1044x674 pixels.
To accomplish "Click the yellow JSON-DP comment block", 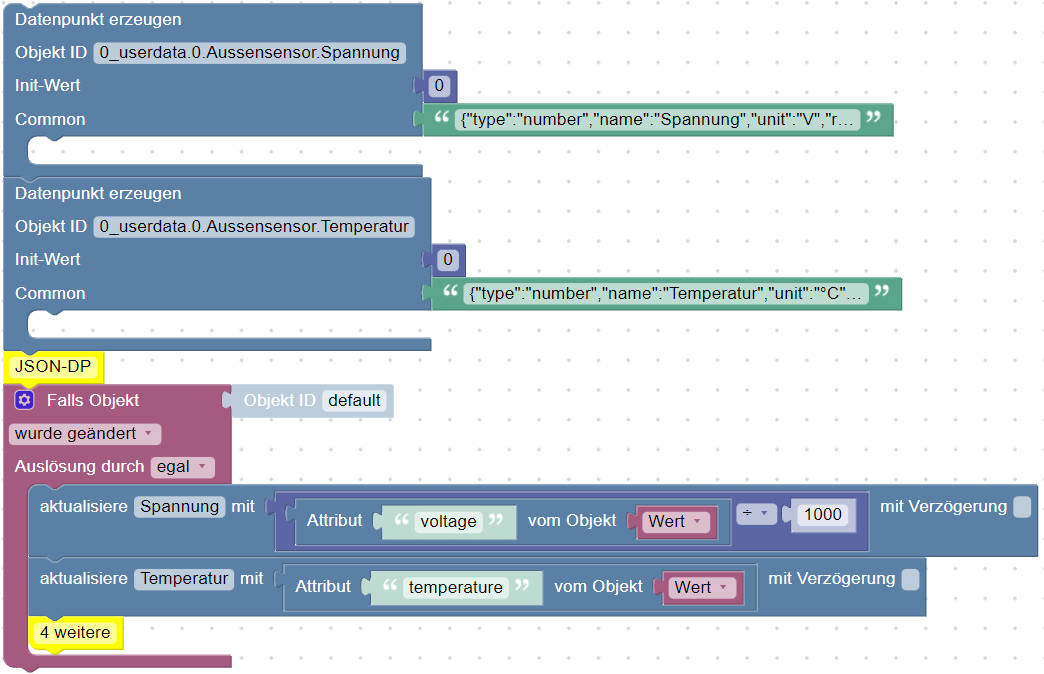I will 53,367.
